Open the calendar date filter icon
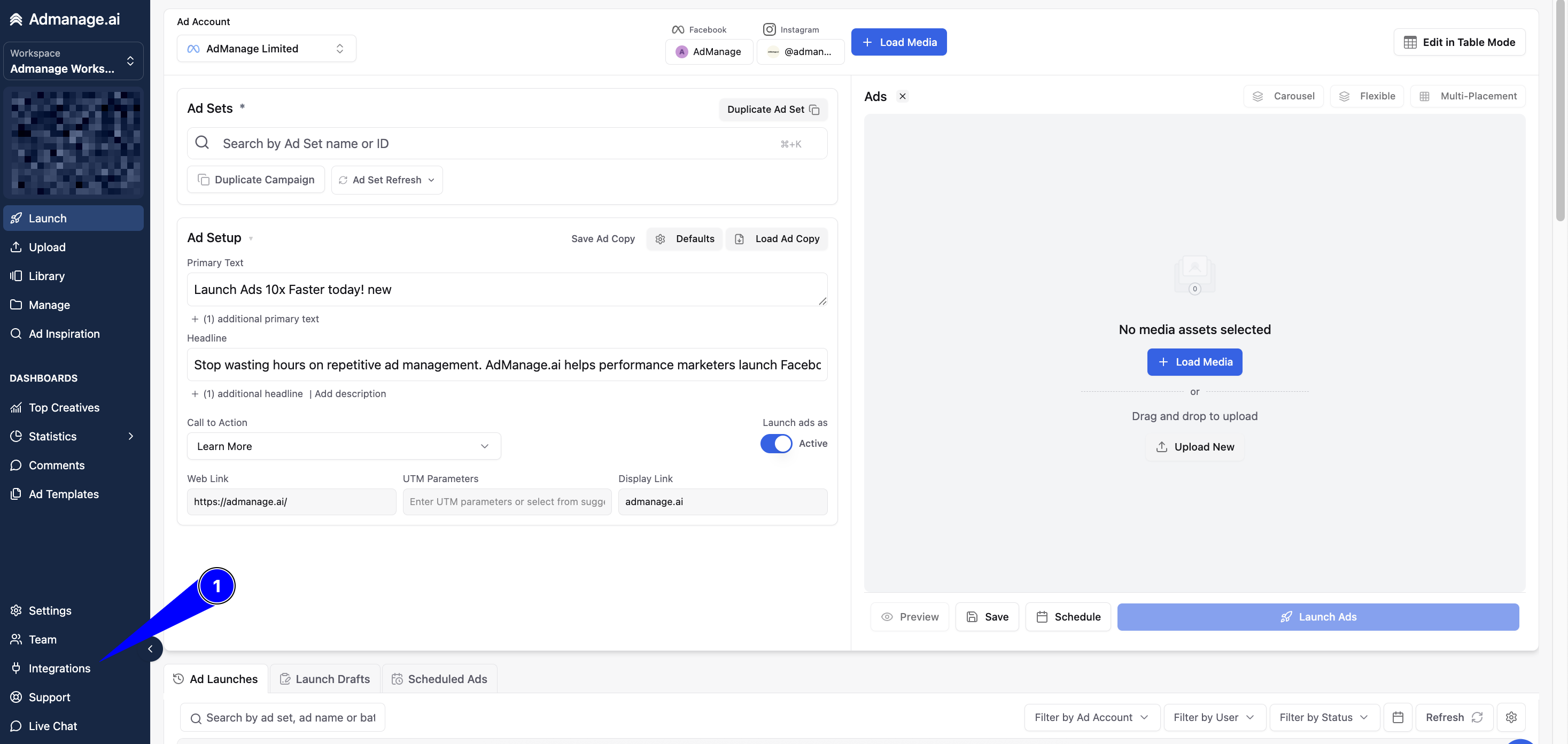The height and width of the screenshot is (744, 1568). (x=1398, y=717)
